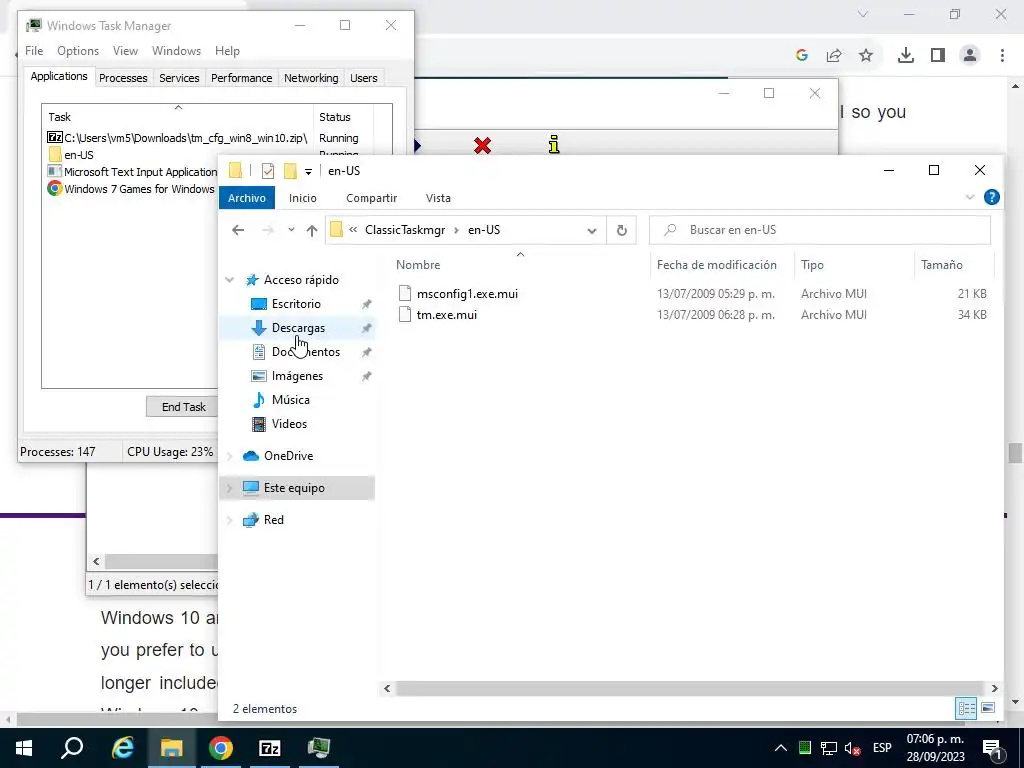Switch to Processes tab in Task Manager
This screenshot has height=768, width=1024.
pyautogui.click(x=123, y=78)
